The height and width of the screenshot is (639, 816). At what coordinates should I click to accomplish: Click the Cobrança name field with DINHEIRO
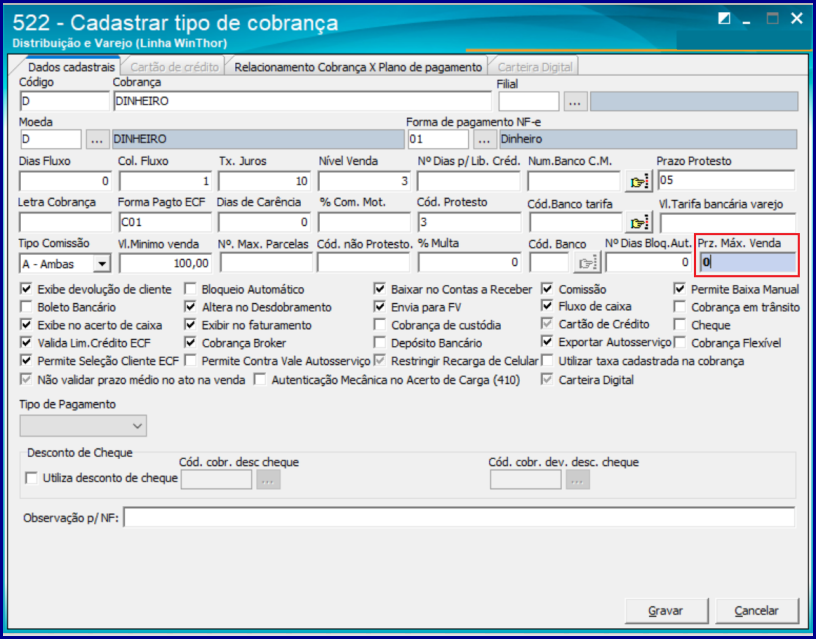click(x=302, y=101)
